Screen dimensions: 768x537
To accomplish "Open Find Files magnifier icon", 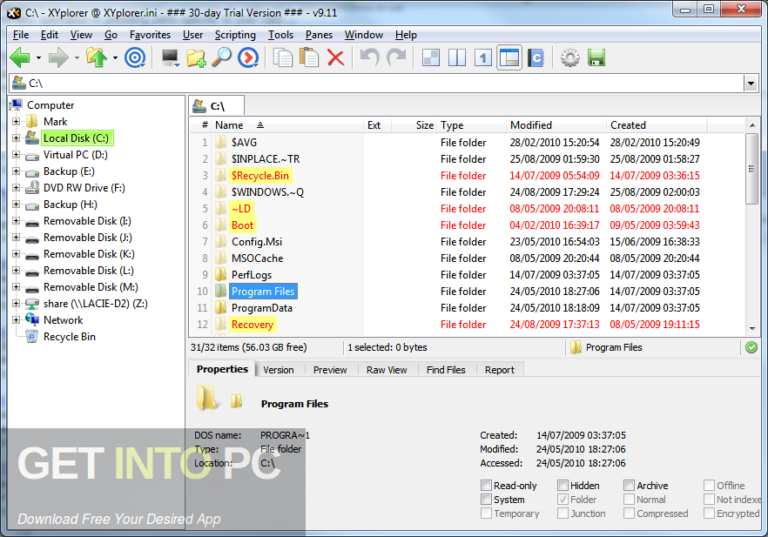I will click(x=221, y=58).
